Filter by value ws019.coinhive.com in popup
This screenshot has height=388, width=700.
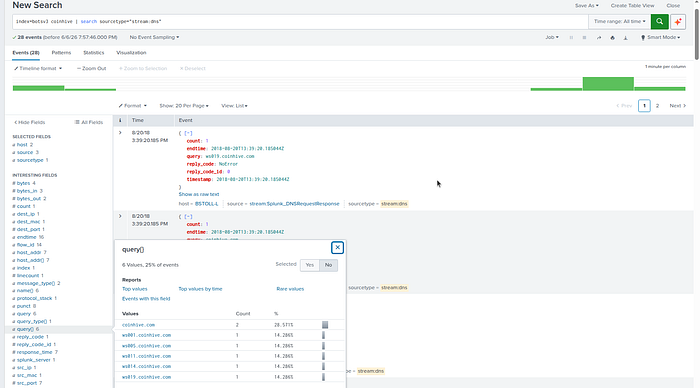click(x=146, y=377)
